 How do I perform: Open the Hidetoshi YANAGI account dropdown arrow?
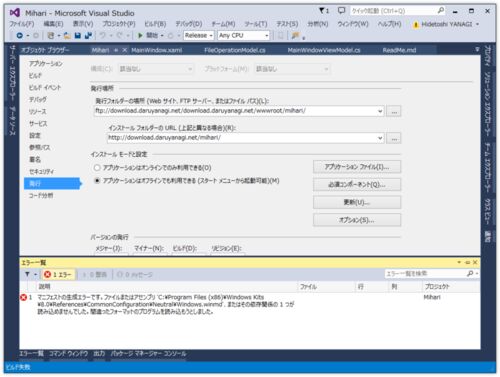(x=477, y=24)
